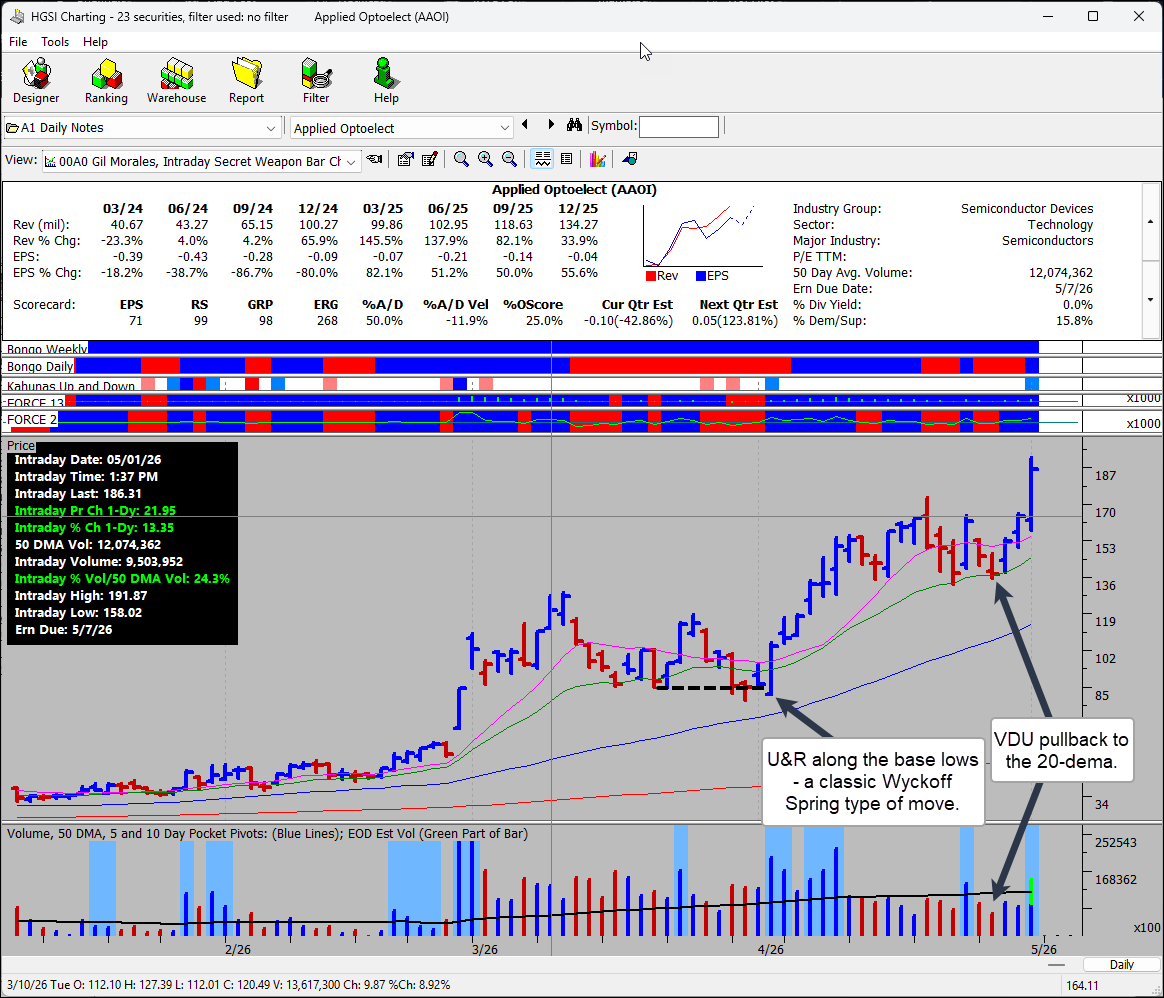Click the 3/26 date axis marker

click(x=485, y=949)
